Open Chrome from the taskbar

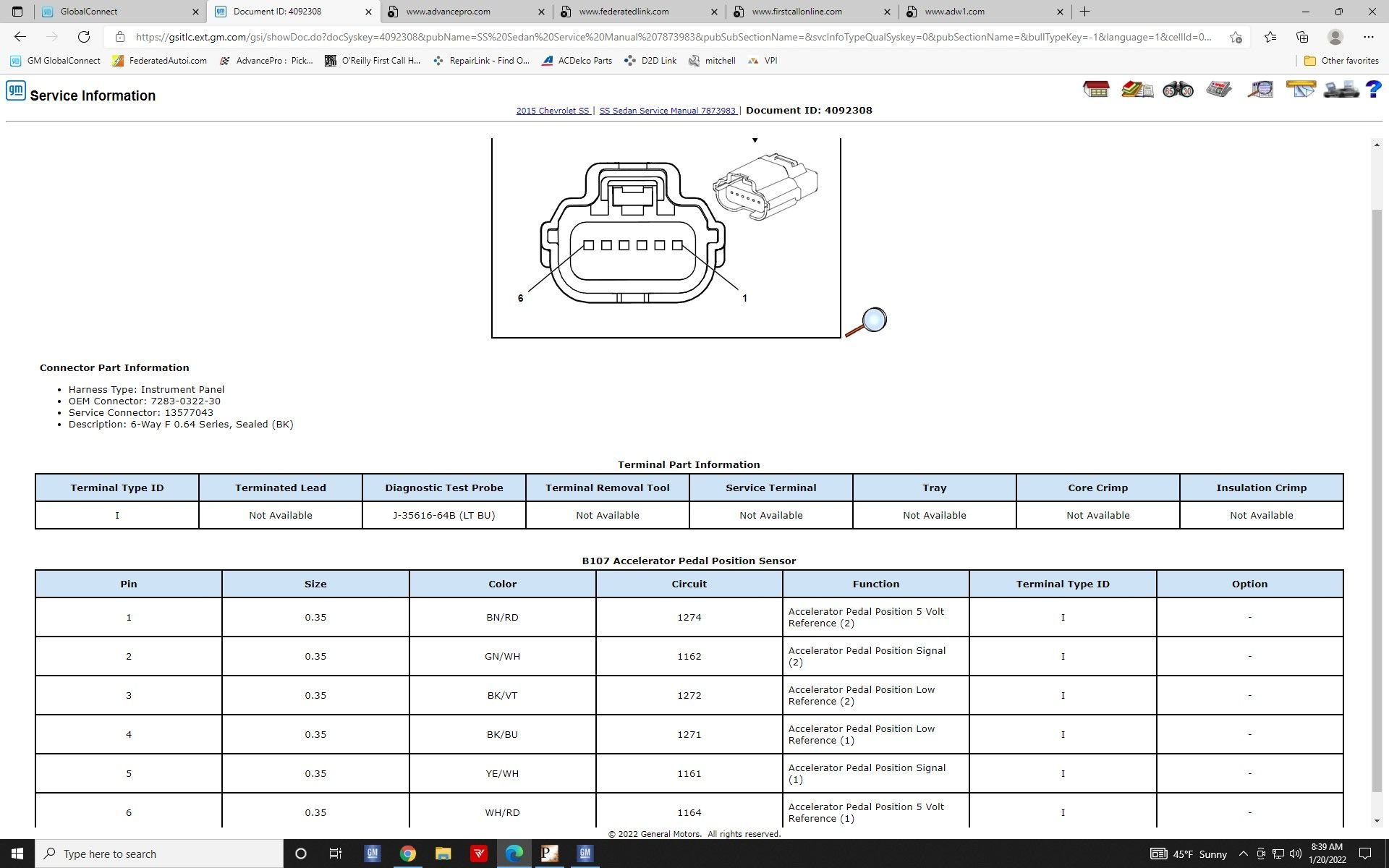coord(408,854)
